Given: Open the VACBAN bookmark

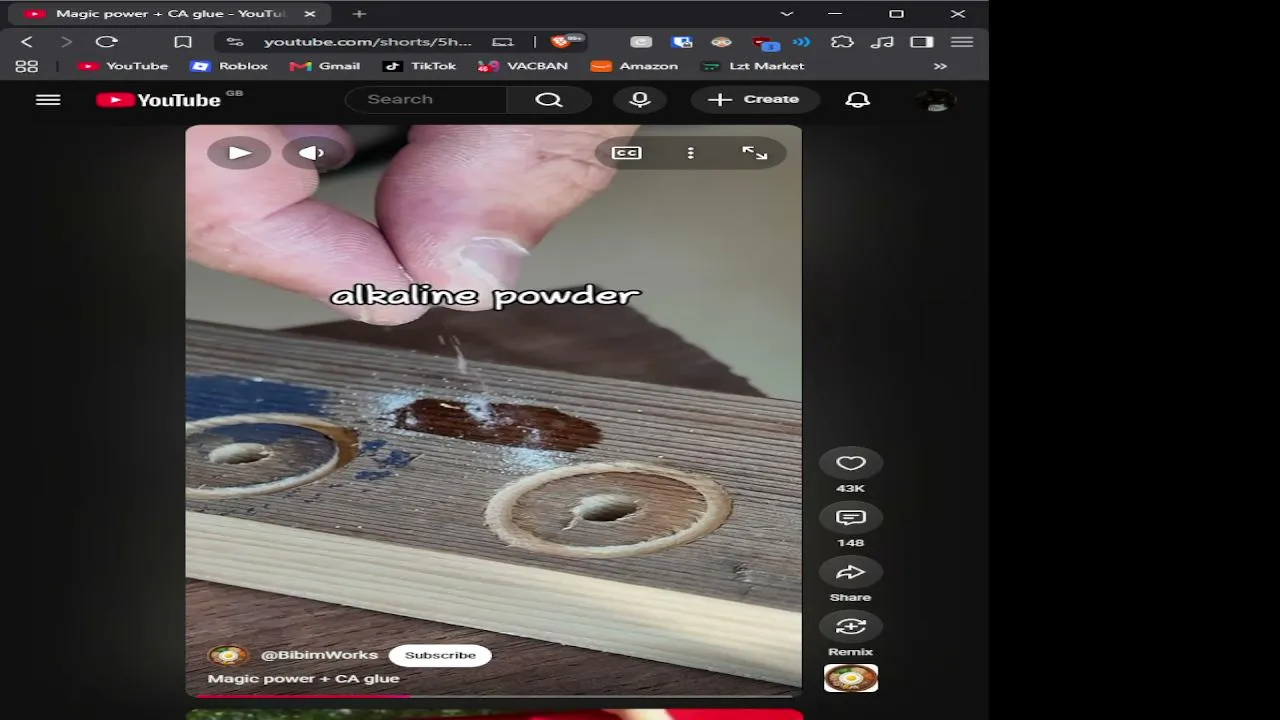Looking at the screenshot, I should (x=523, y=66).
